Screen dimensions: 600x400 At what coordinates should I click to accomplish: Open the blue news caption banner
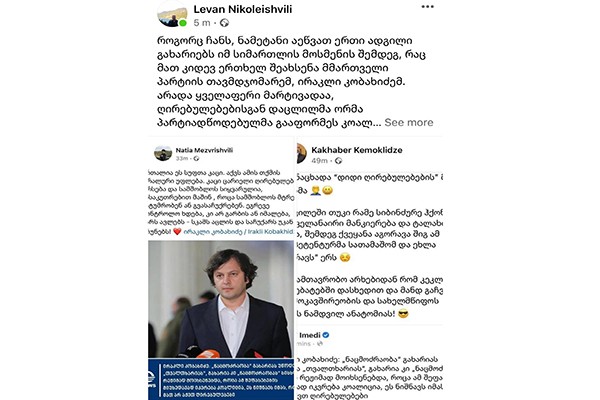[221, 379]
